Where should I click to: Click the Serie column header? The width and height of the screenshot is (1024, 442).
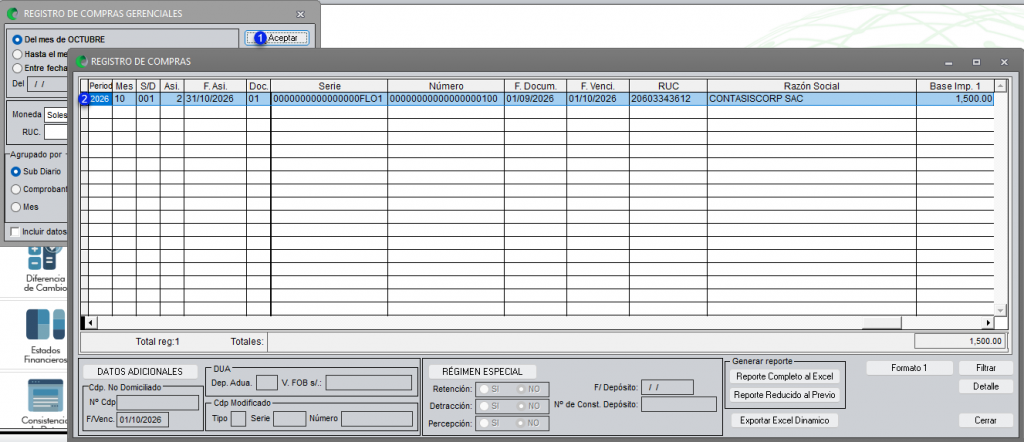[329, 86]
